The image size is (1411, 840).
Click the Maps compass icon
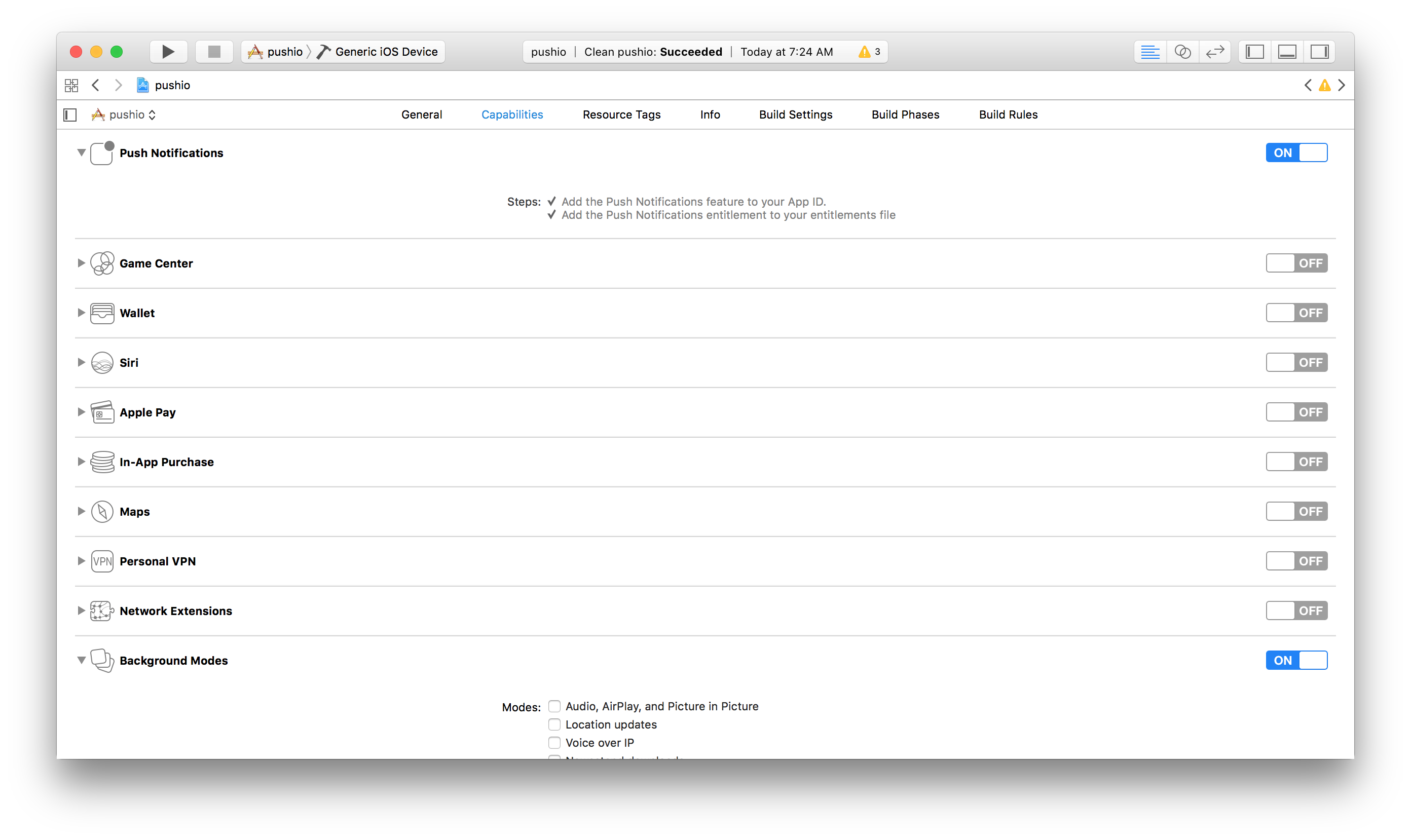[x=102, y=512]
